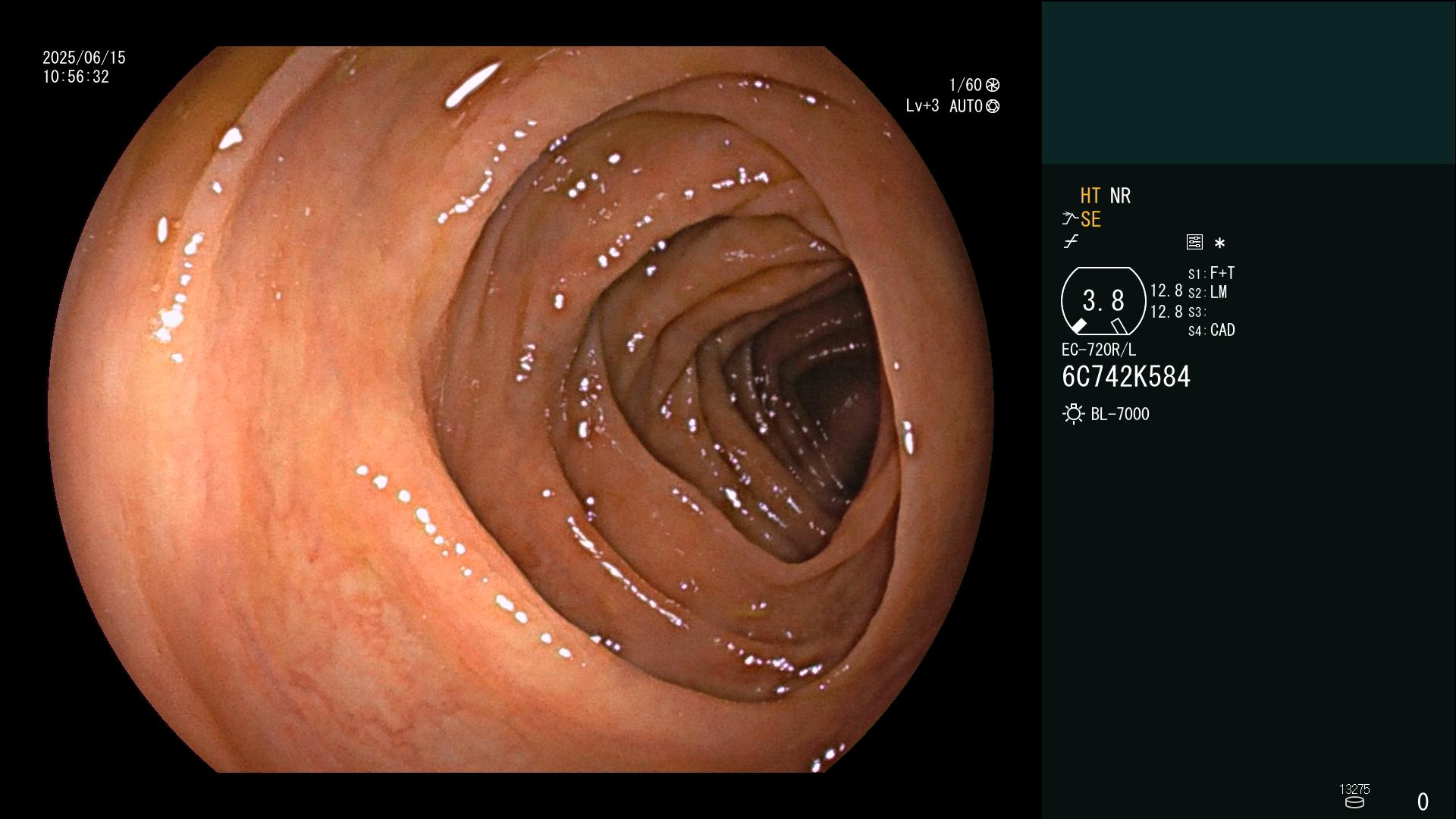Click the AUTO exposure mode text

click(966, 106)
